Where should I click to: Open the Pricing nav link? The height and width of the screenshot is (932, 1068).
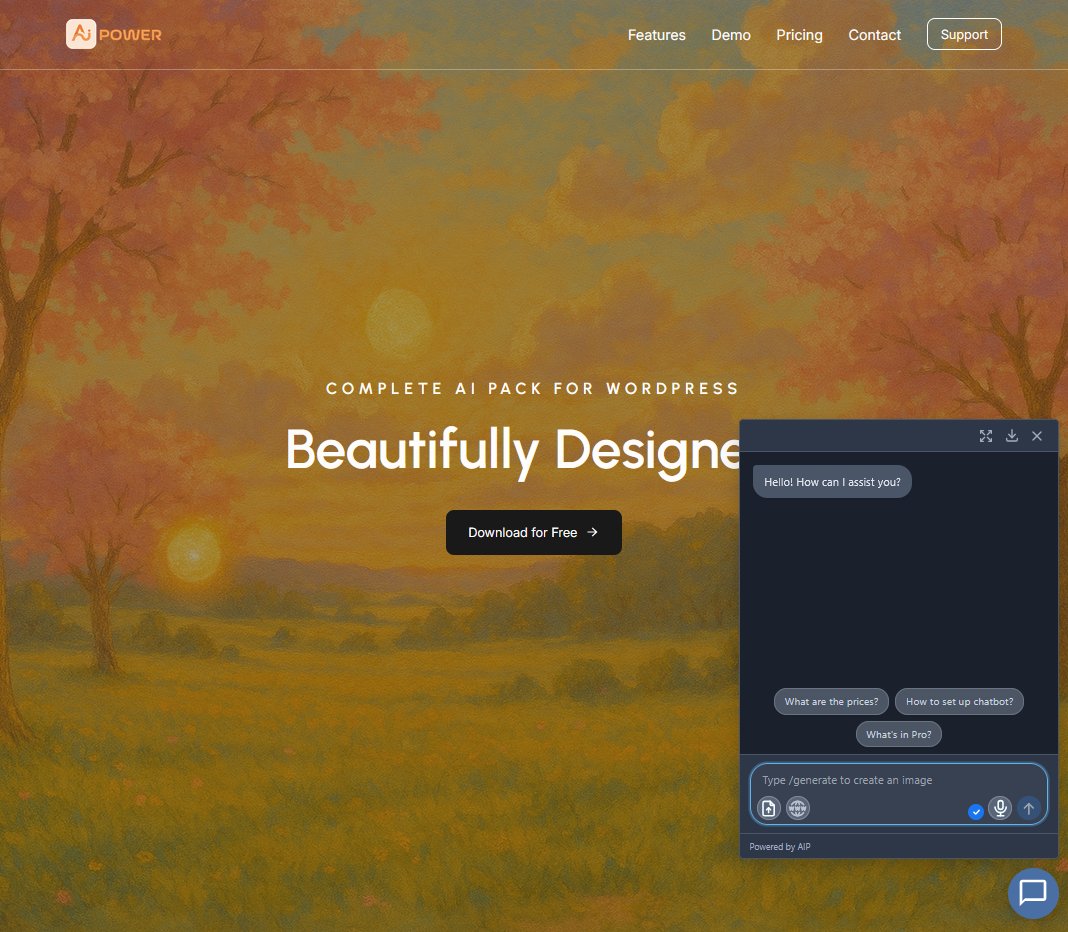[x=799, y=35]
